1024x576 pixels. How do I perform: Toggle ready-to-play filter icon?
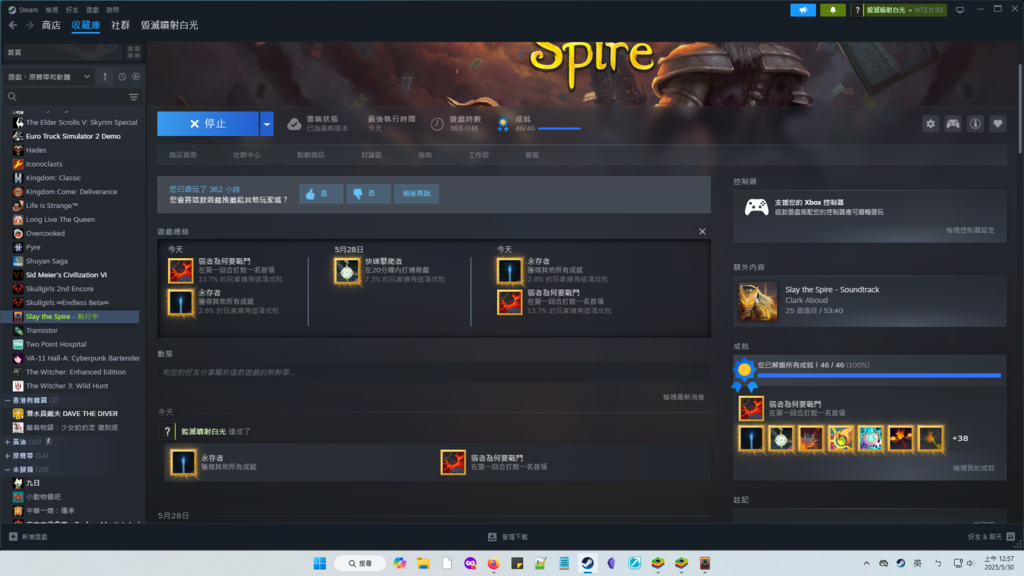coord(136,76)
